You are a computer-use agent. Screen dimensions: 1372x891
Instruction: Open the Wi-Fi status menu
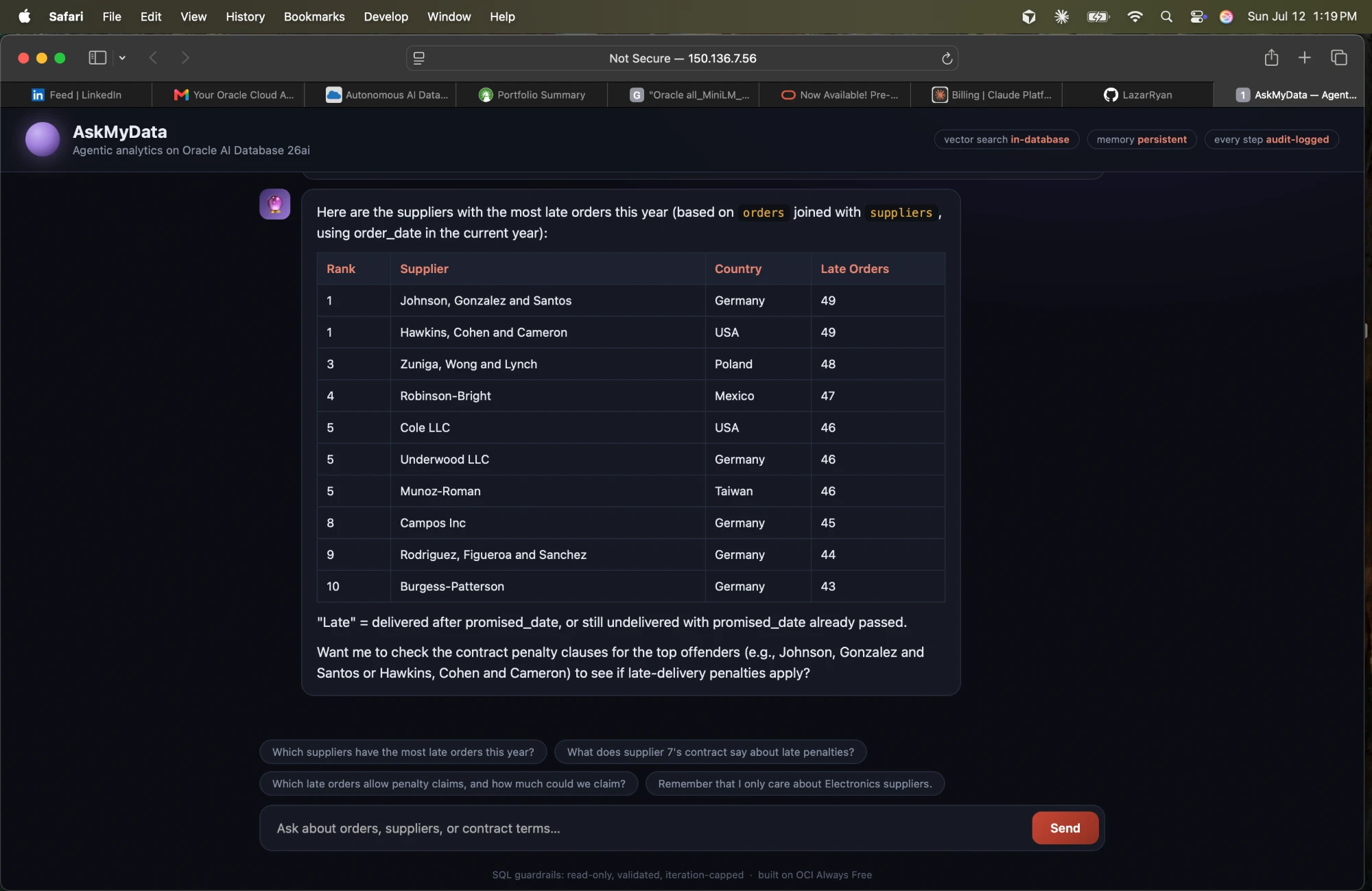tap(1135, 16)
